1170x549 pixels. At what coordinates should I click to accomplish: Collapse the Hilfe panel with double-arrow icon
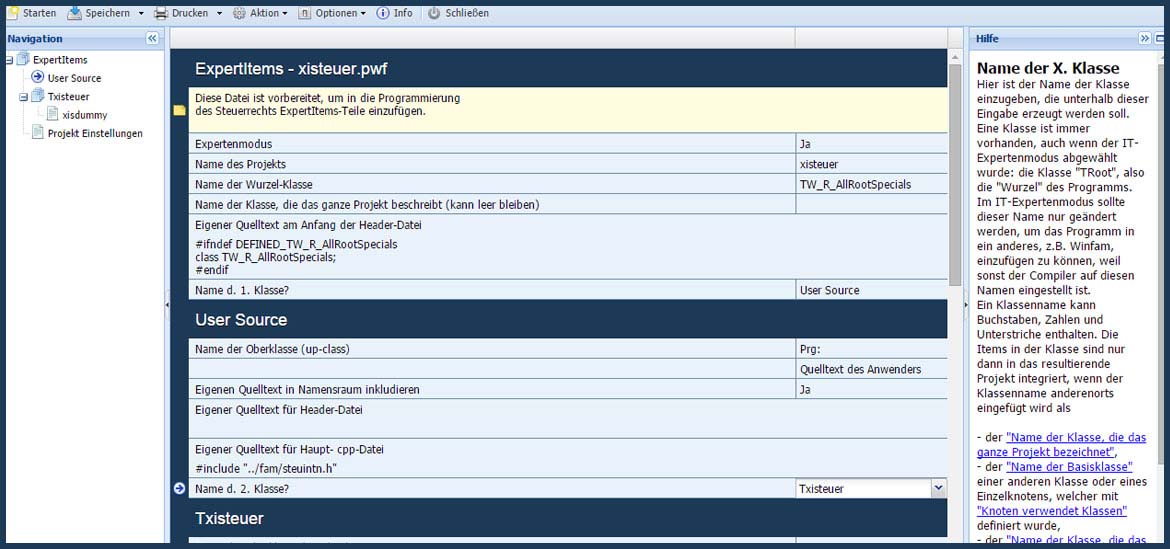point(1145,38)
